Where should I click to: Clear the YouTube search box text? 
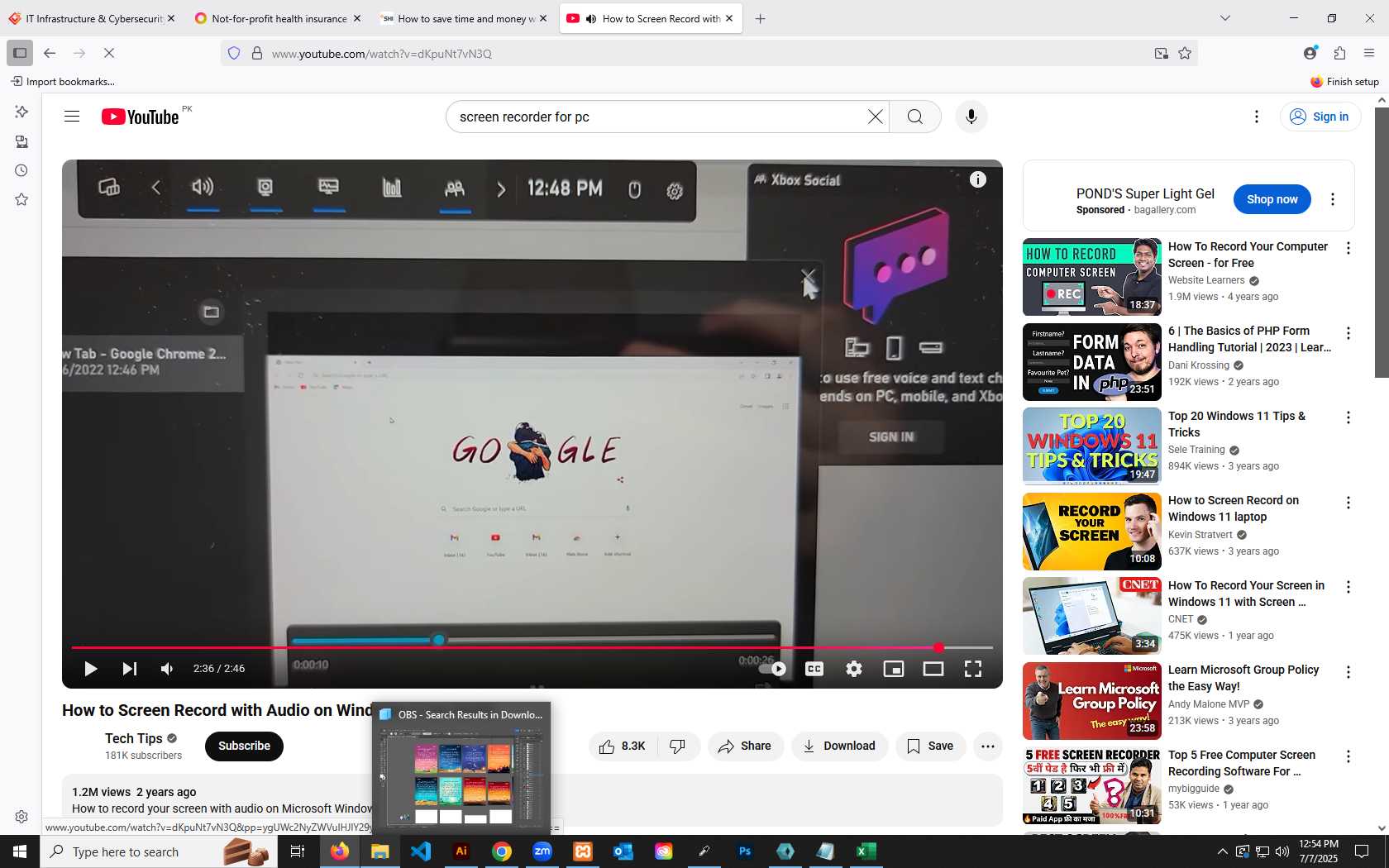pos(876,117)
